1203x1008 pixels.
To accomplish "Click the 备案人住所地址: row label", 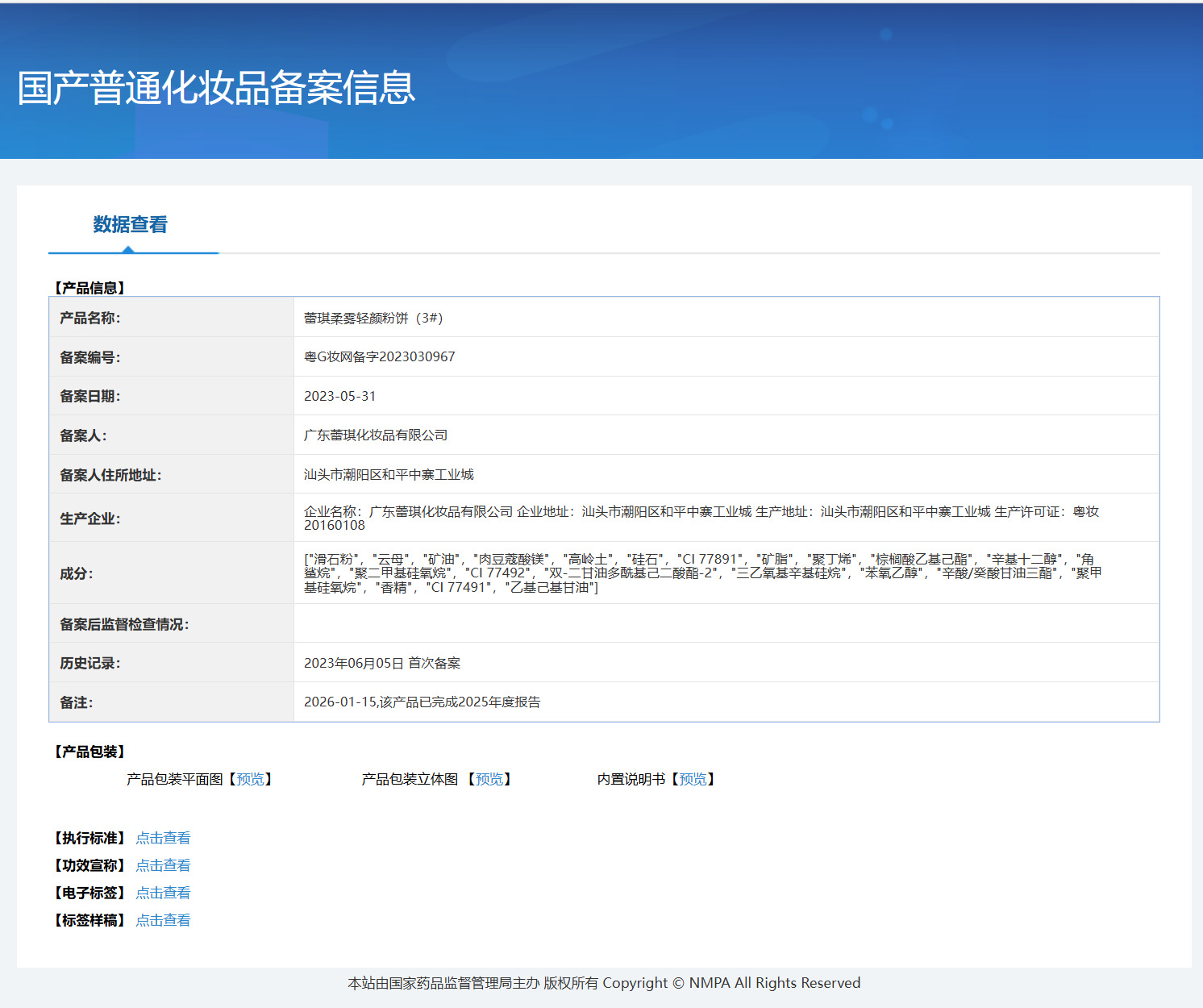I will (110, 475).
